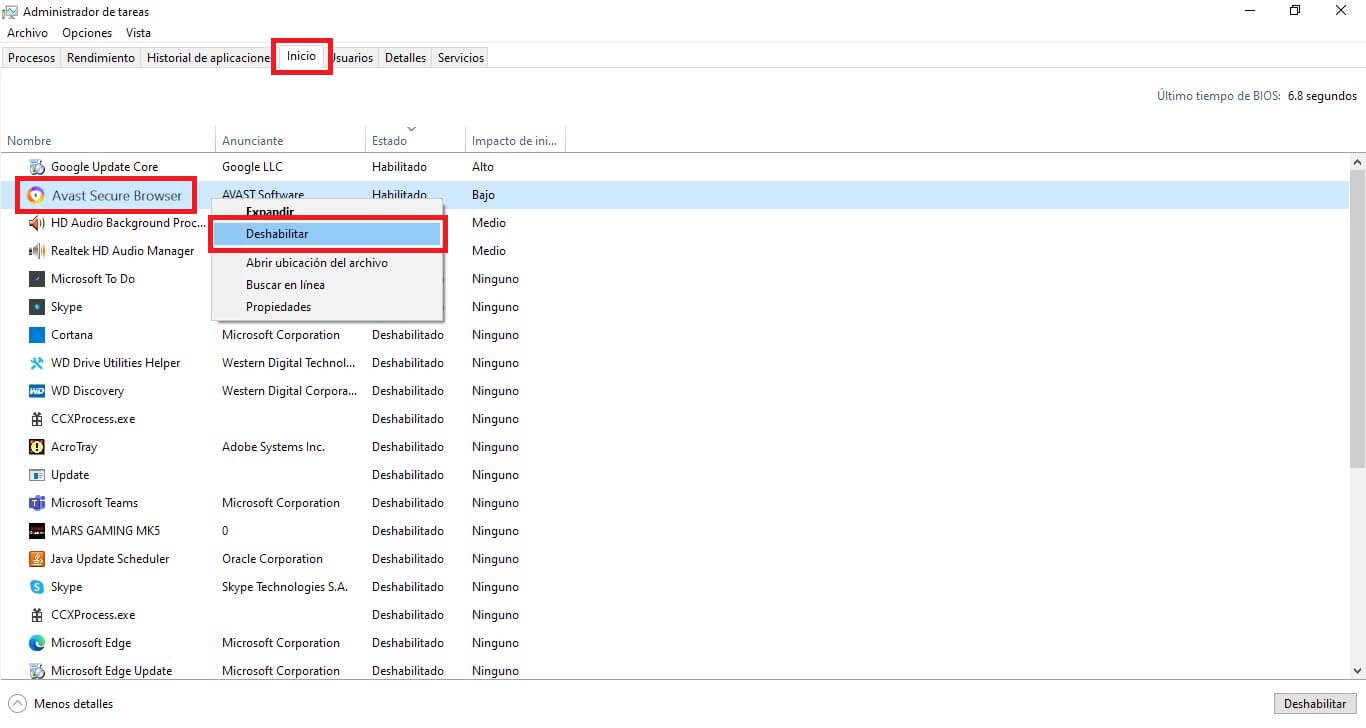
Task: Open the Servicios tab
Action: (461, 58)
